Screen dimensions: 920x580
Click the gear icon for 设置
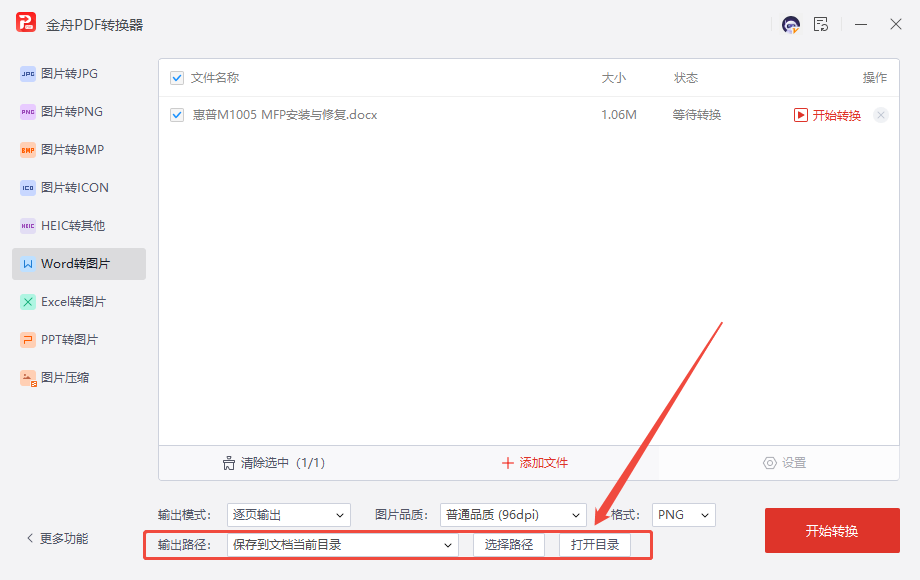tap(770, 463)
